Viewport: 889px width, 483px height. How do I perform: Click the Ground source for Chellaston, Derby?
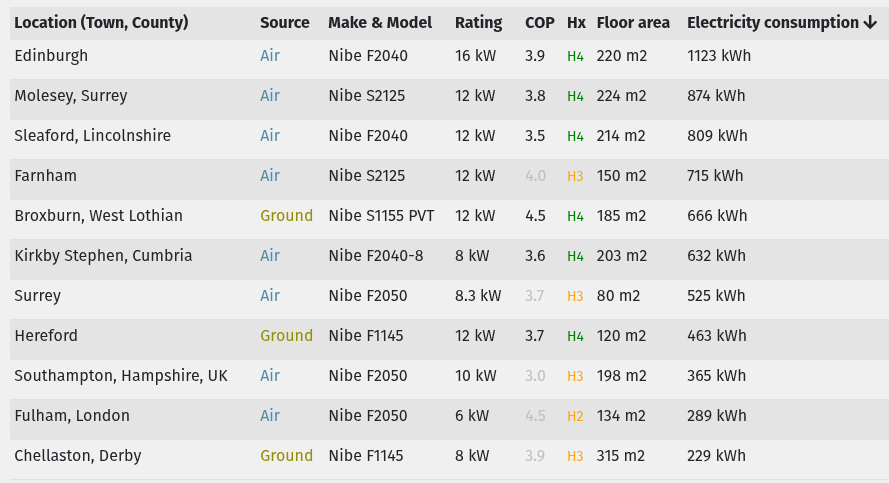tap(286, 456)
